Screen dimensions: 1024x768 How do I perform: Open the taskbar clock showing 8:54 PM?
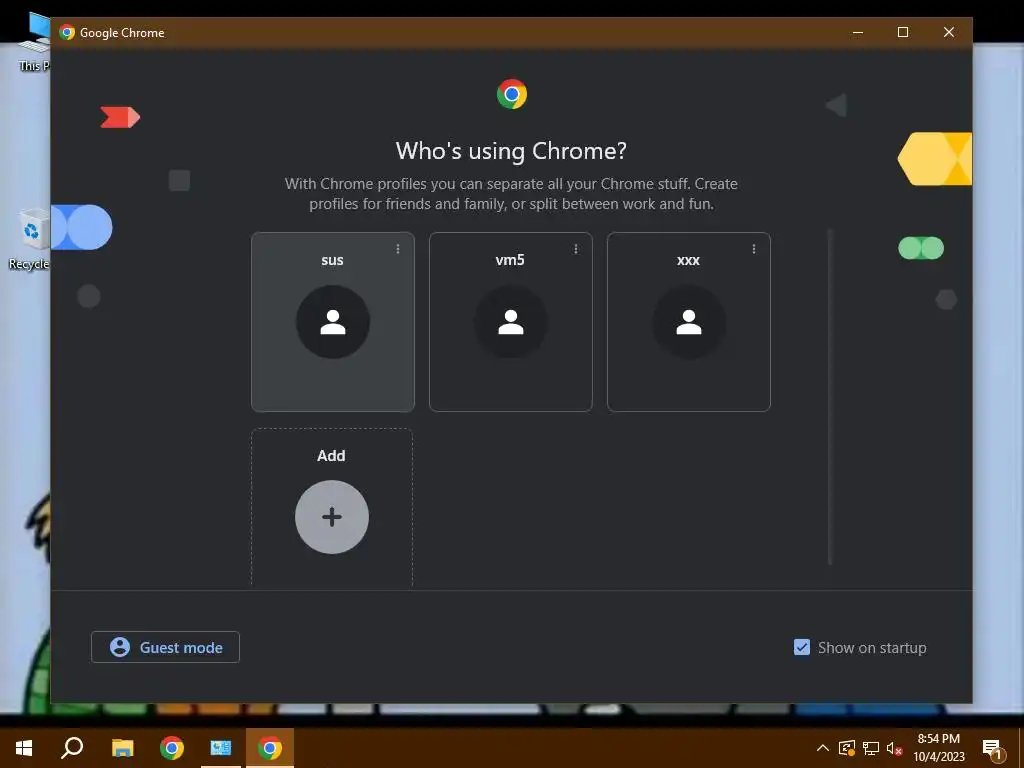[938, 748]
